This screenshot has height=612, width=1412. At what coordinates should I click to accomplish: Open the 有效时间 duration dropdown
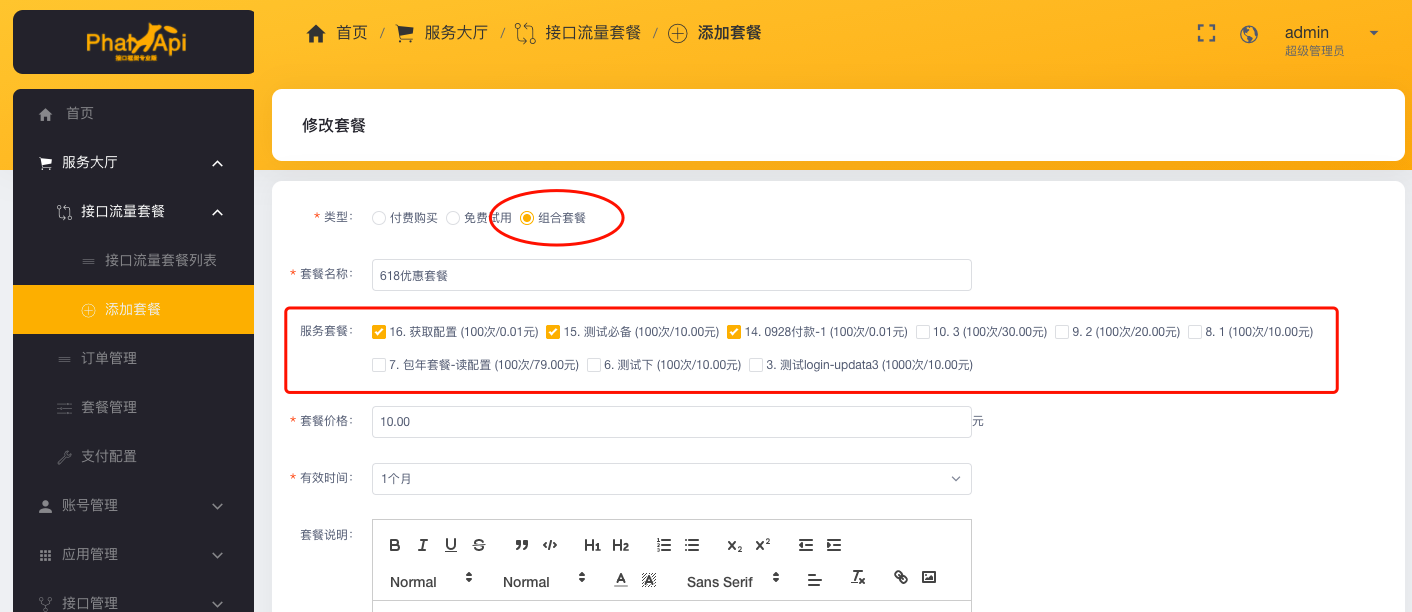[x=671, y=479]
